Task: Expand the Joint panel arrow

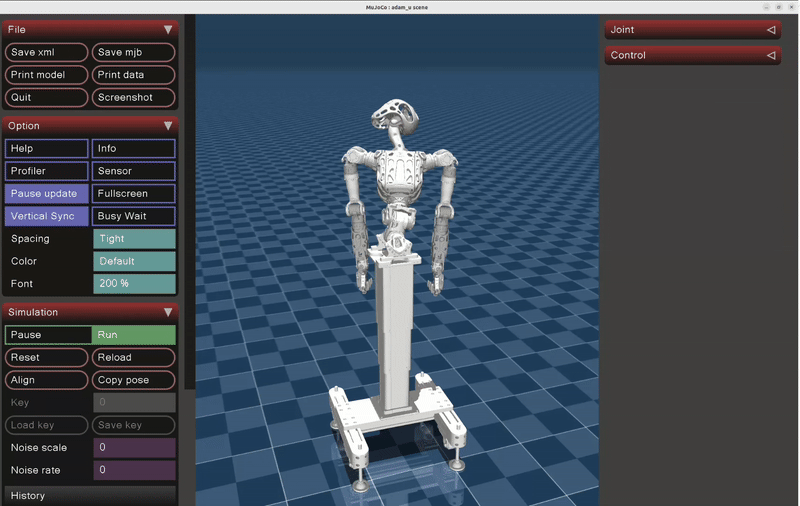Action: (x=770, y=30)
